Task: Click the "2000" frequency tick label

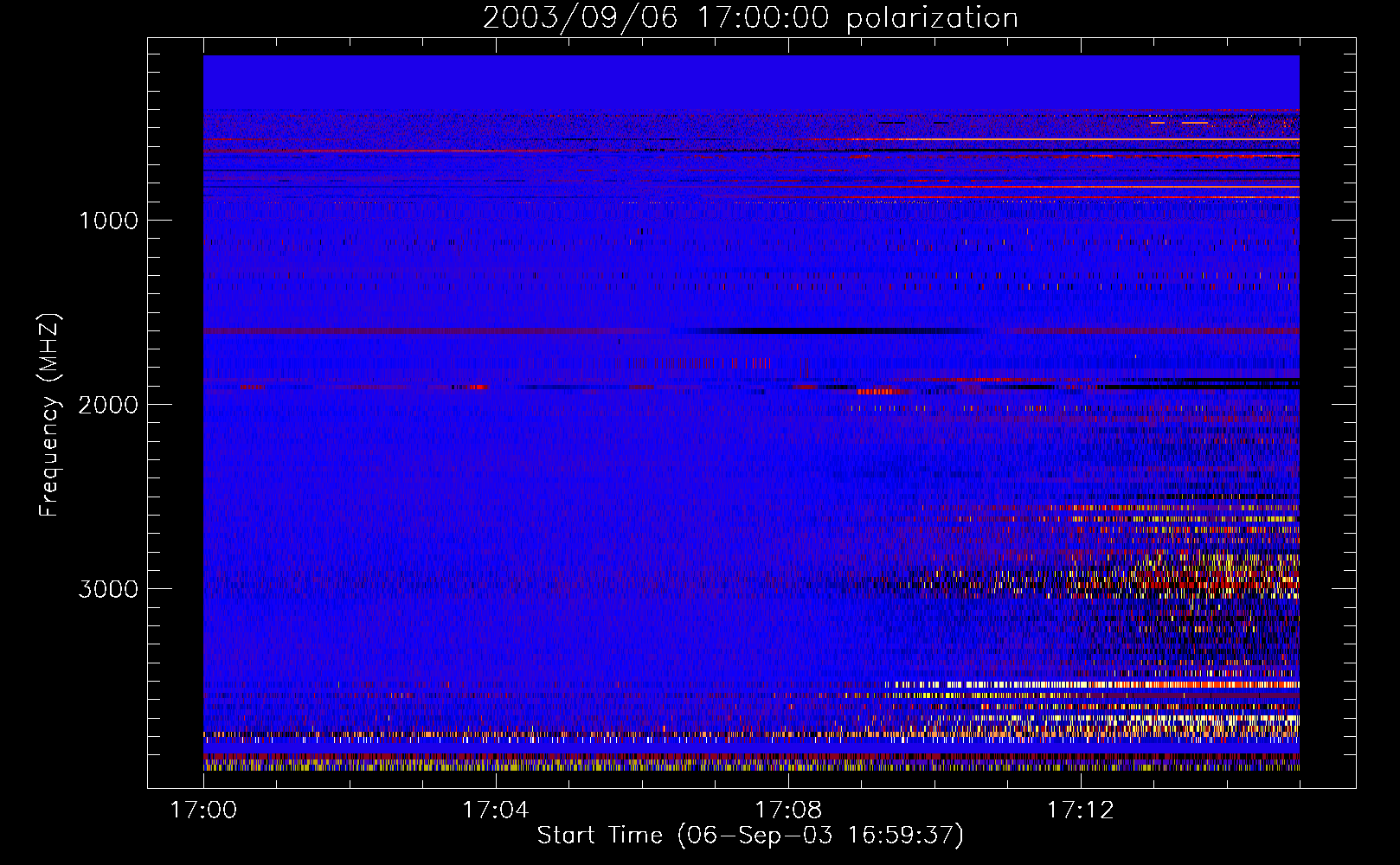Action: [x=109, y=405]
